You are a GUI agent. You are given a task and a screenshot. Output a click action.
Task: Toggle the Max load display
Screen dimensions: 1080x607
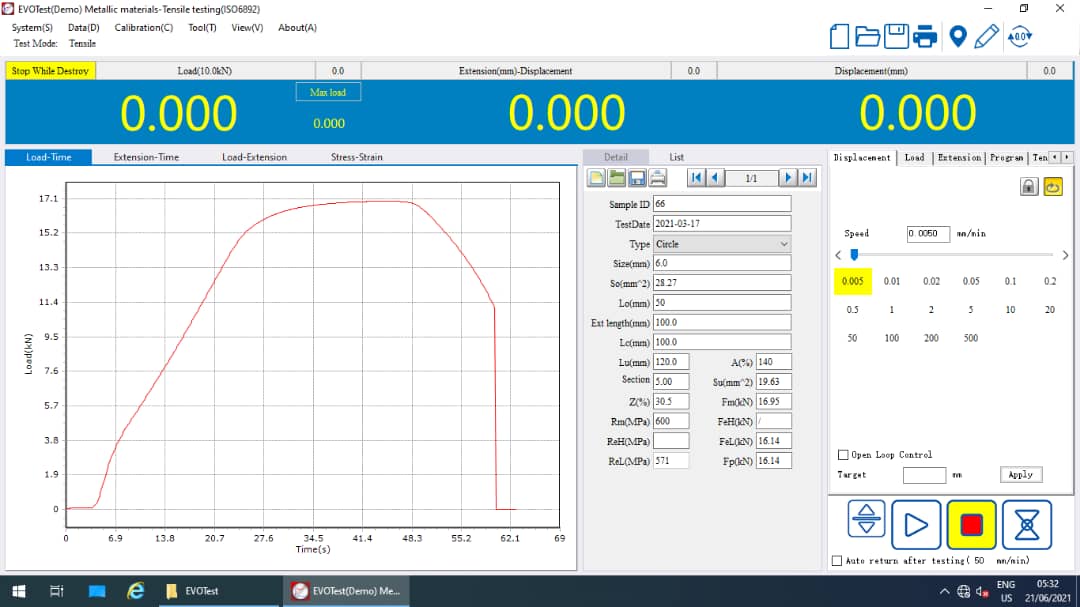click(x=328, y=91)
